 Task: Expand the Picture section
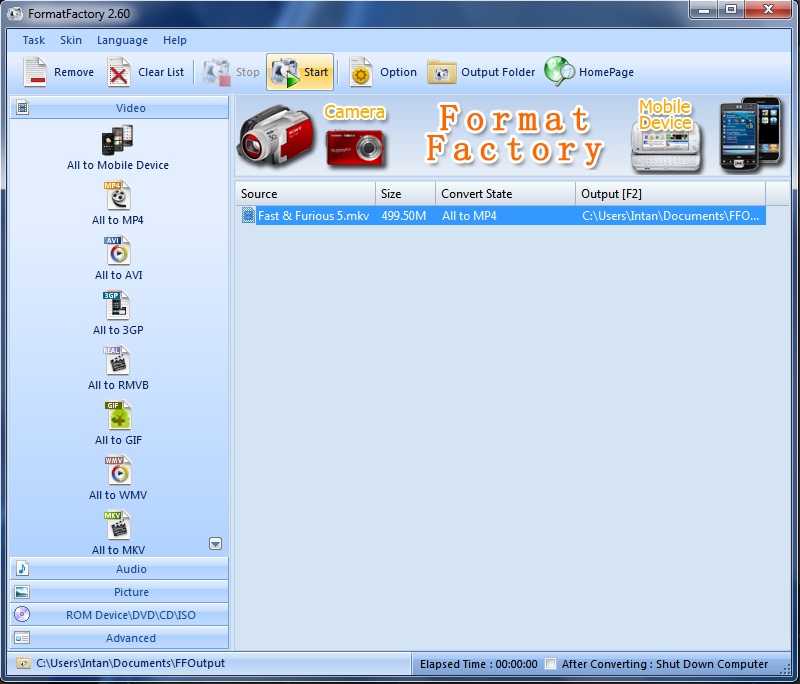click(x=119, y=592)
